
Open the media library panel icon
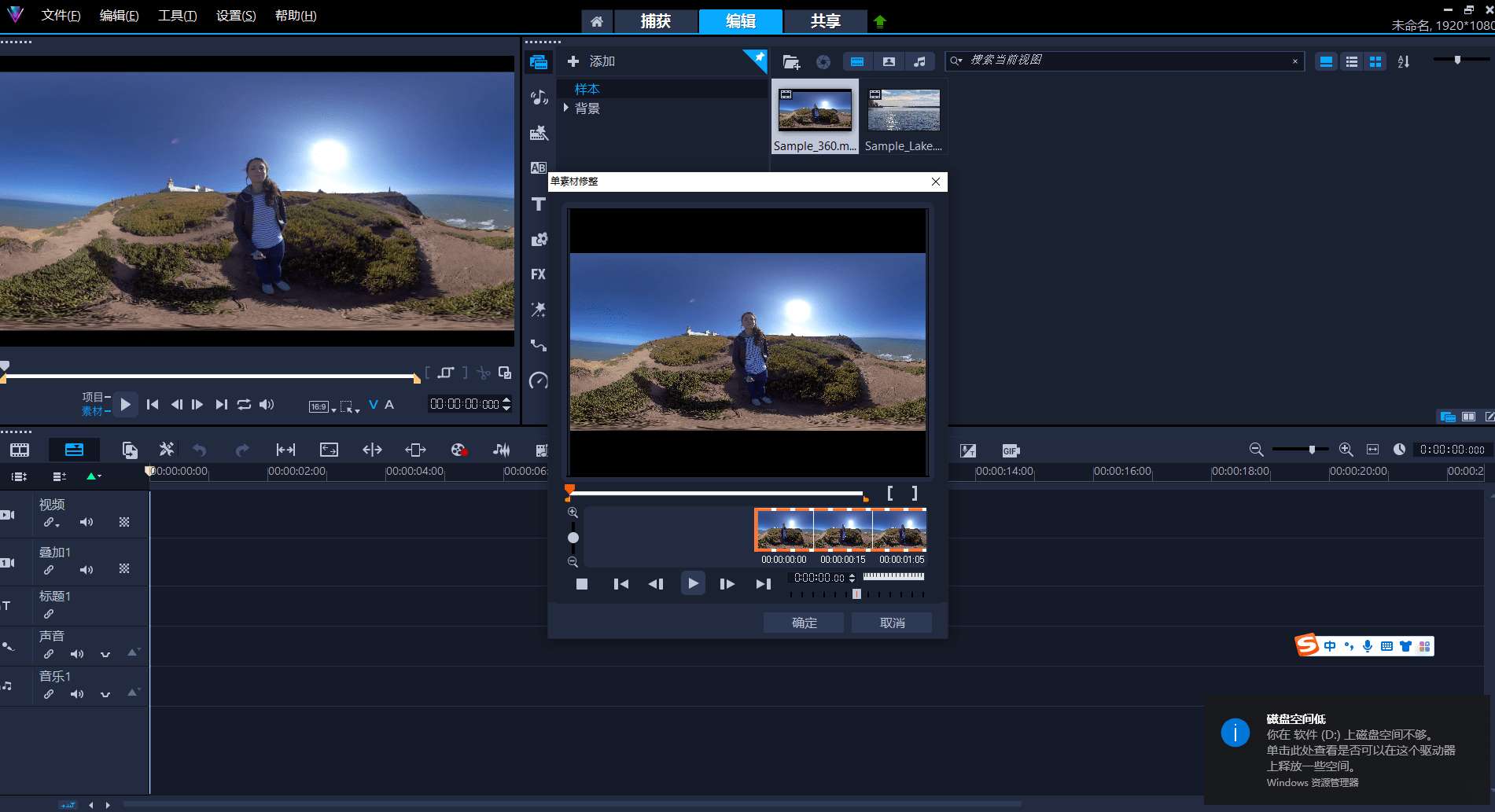tap(539, 62)
